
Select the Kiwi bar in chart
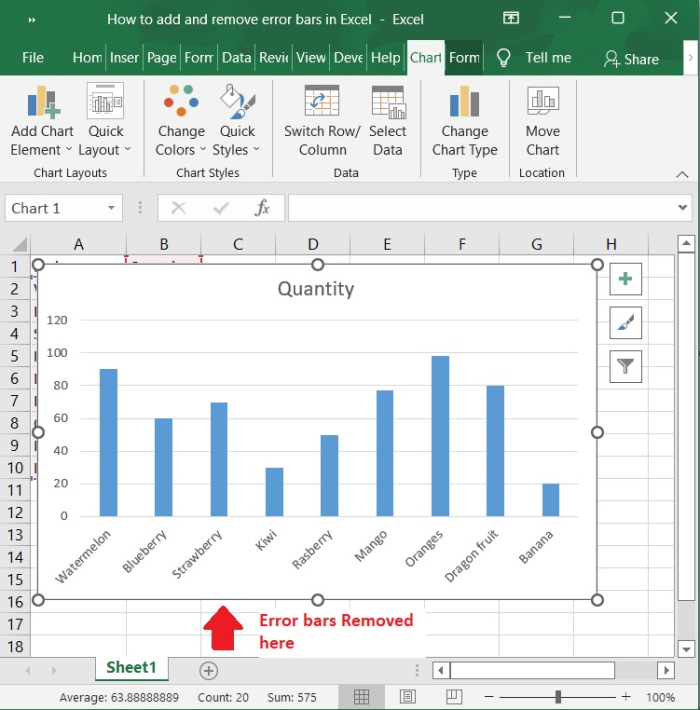tap(274, 492)
